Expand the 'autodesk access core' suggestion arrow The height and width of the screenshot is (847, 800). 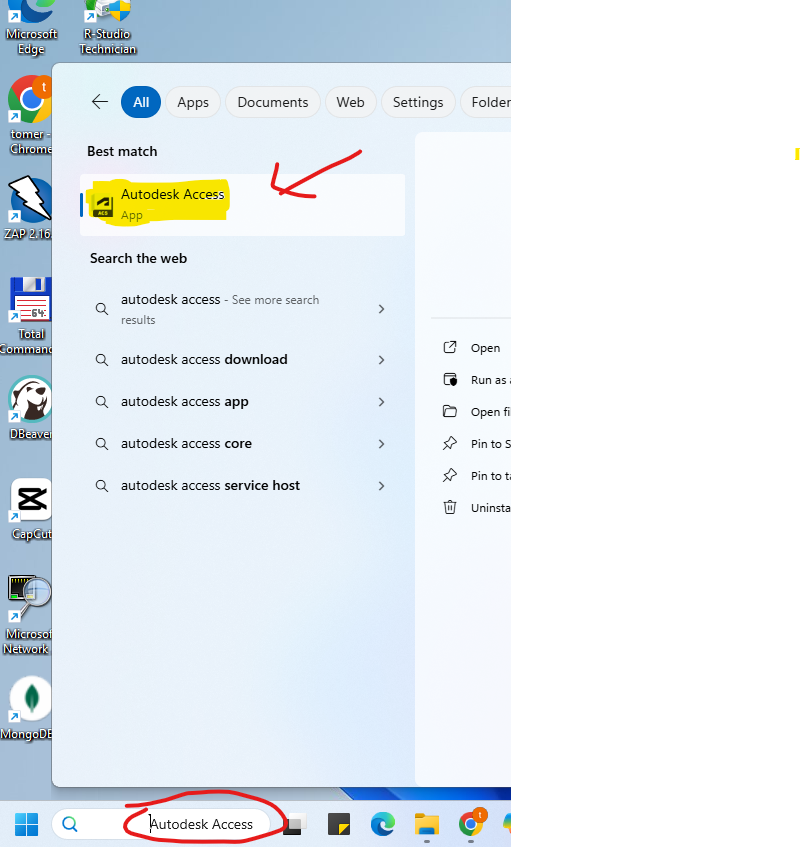tap(381, 444)
